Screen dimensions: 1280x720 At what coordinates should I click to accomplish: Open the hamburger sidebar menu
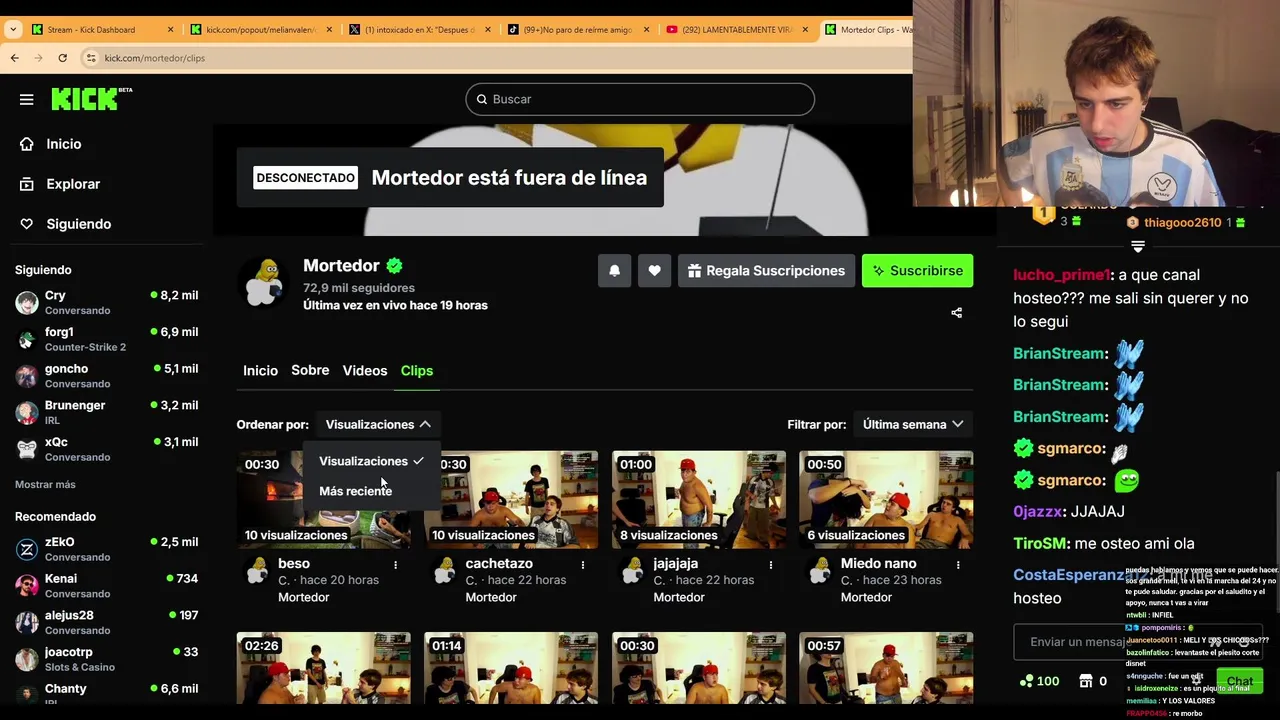27,99
